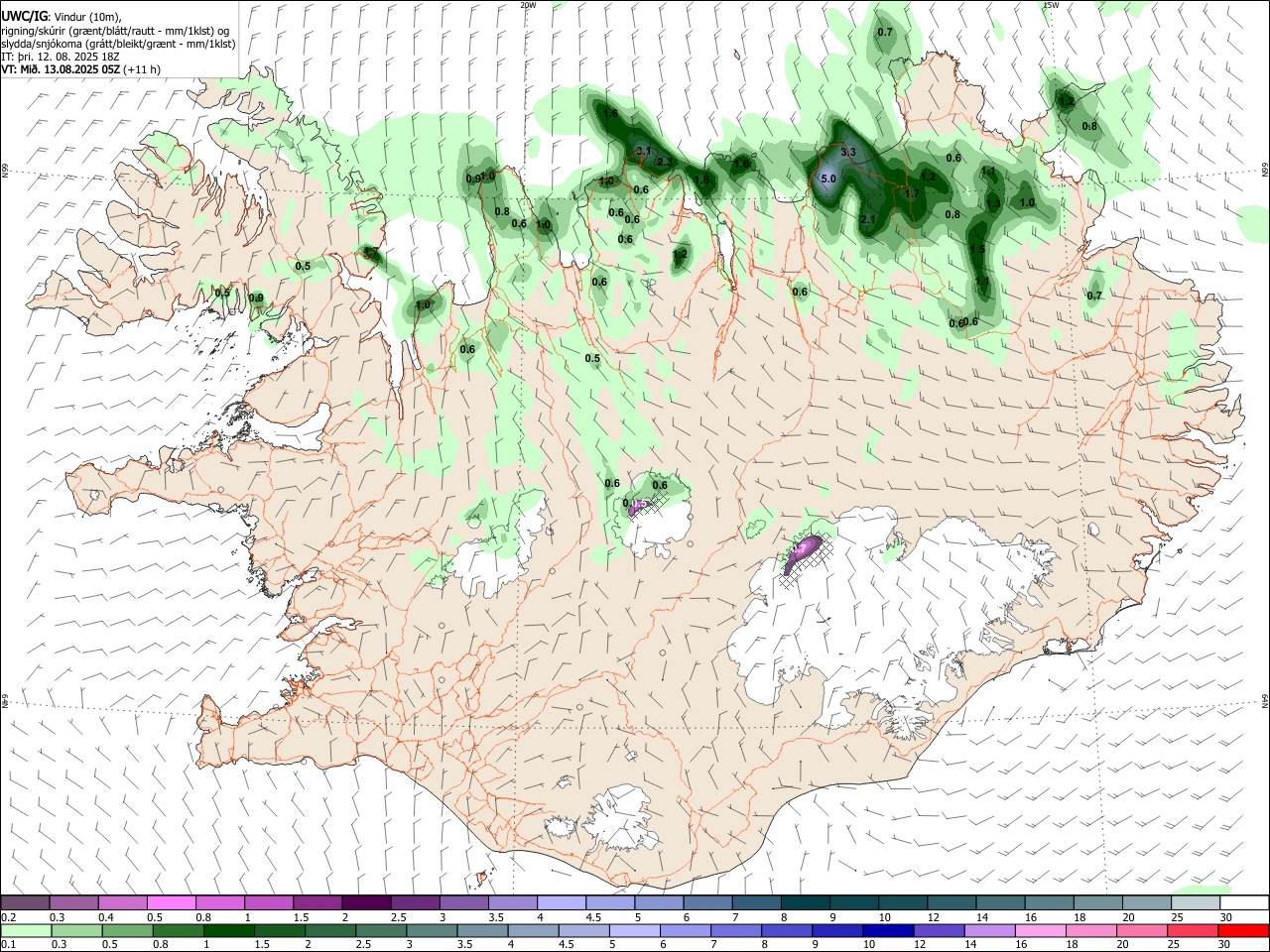Click the lightest green swatch in rain legend
Image resolution: width=1270 pixels, height=952 pixels.
pos(27,930)
